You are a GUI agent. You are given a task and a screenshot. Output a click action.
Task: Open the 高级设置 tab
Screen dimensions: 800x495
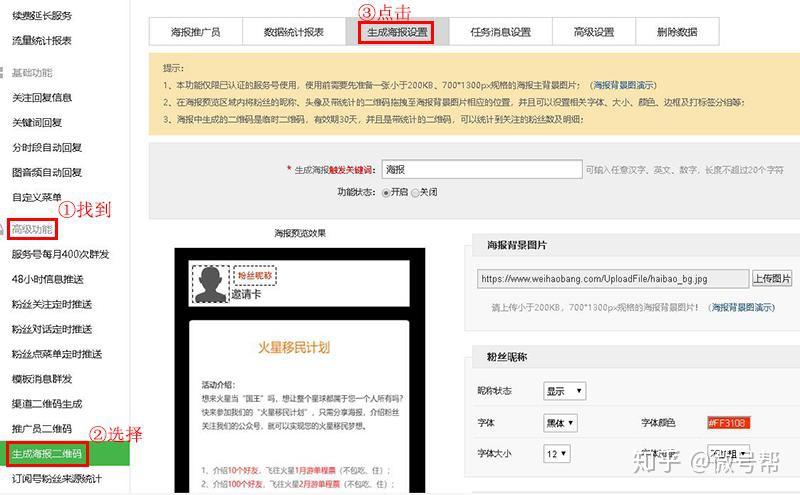[594, 32]
